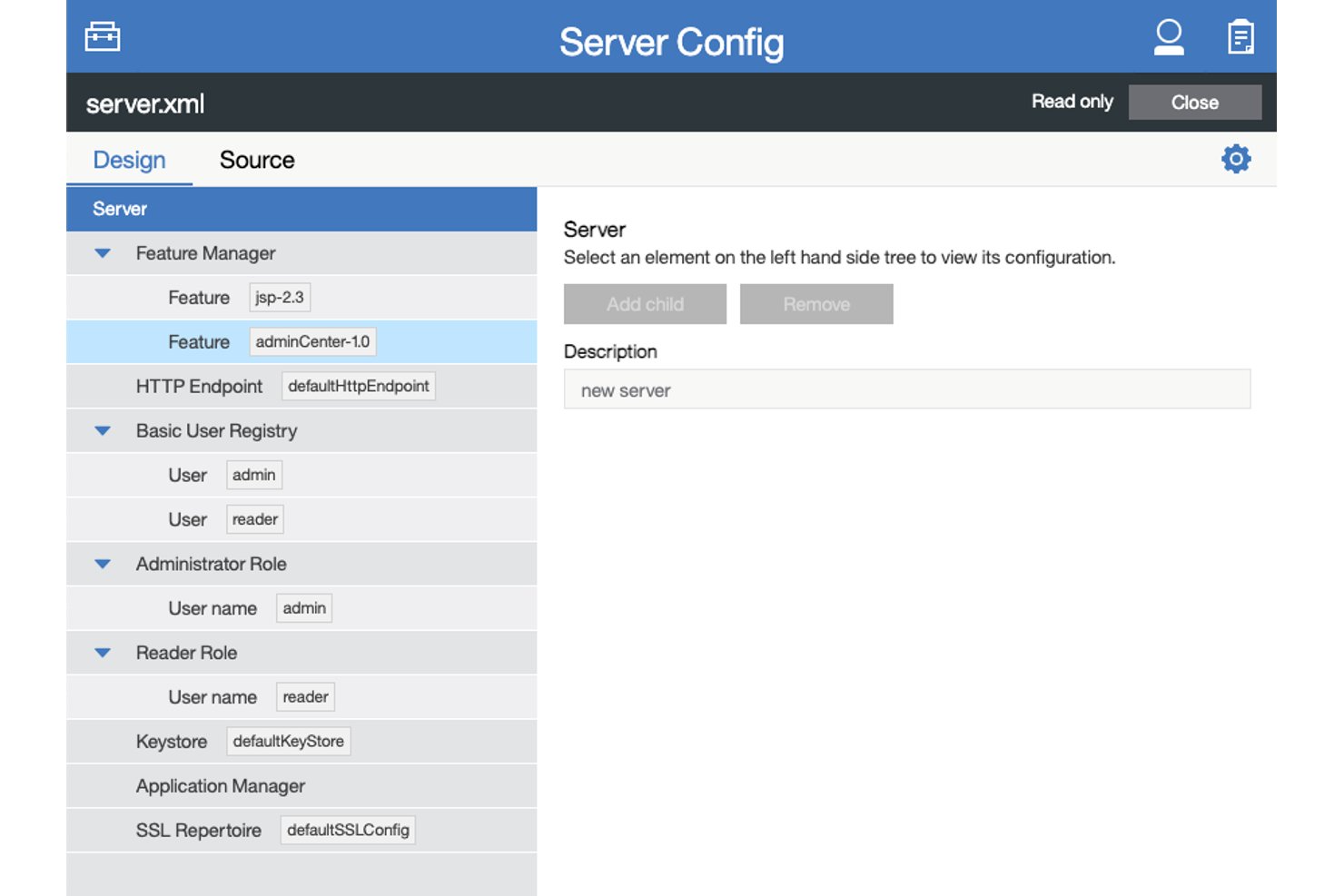Click the Administrator Role label
1344x896 pixels.
[x=211, y=565]
